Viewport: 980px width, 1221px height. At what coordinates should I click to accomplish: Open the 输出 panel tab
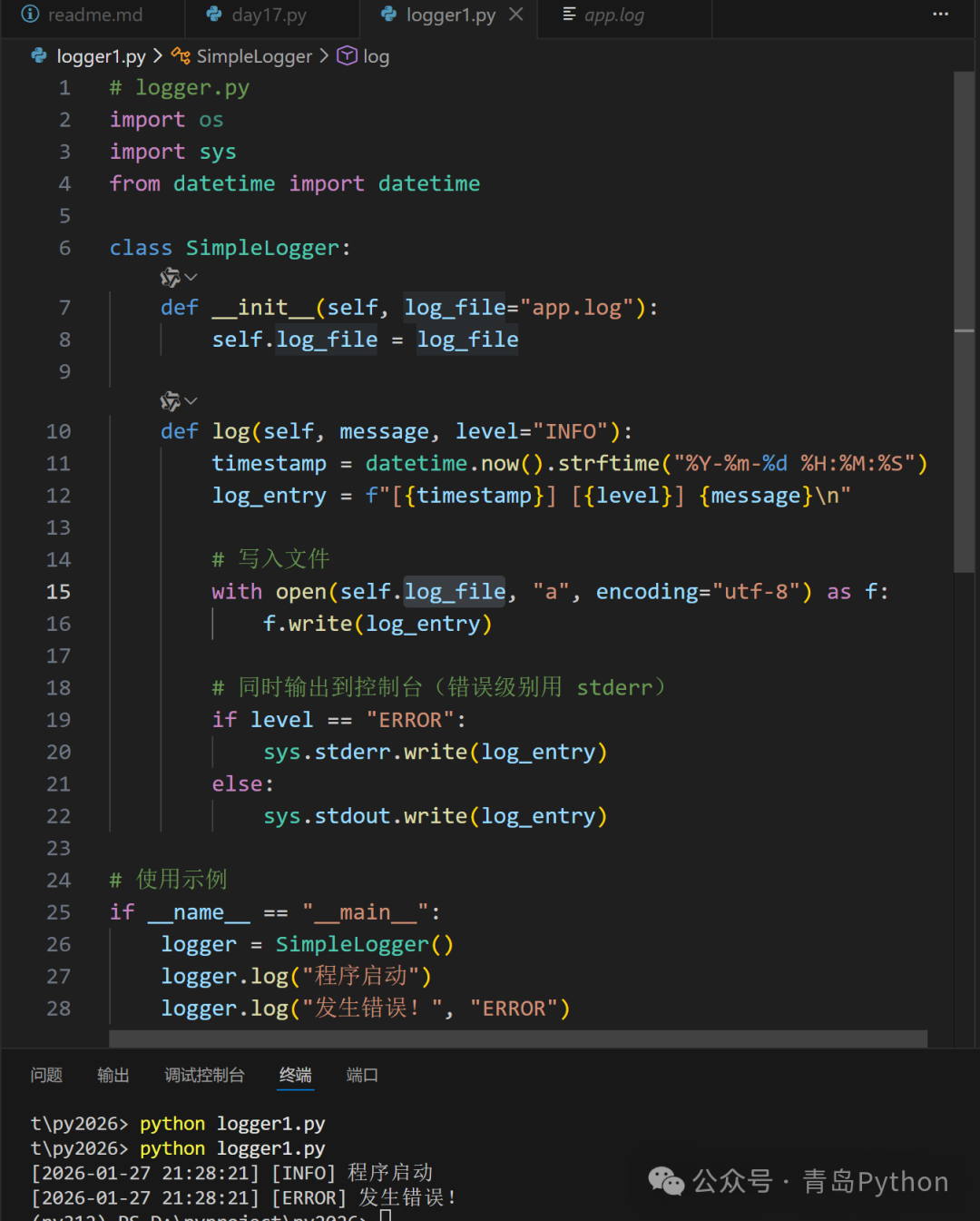tap(113, 1075)
